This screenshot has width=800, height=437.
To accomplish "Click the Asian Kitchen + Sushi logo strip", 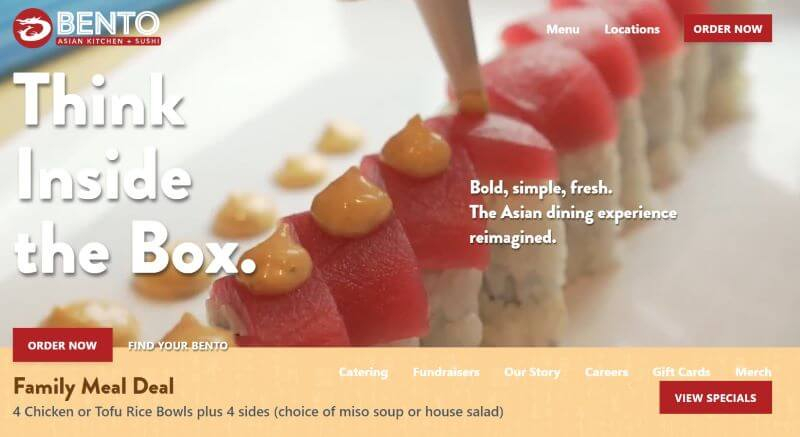I will point(109,41).
